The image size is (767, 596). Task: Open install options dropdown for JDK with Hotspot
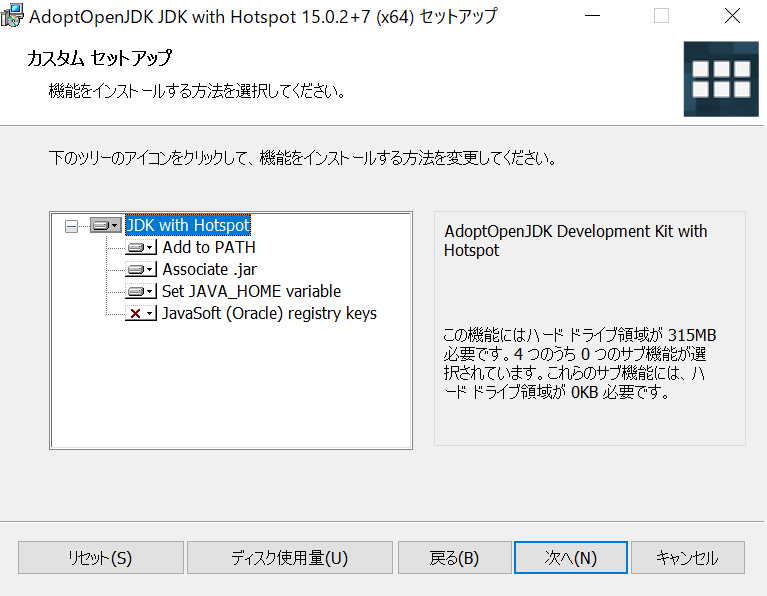point(106,226)
